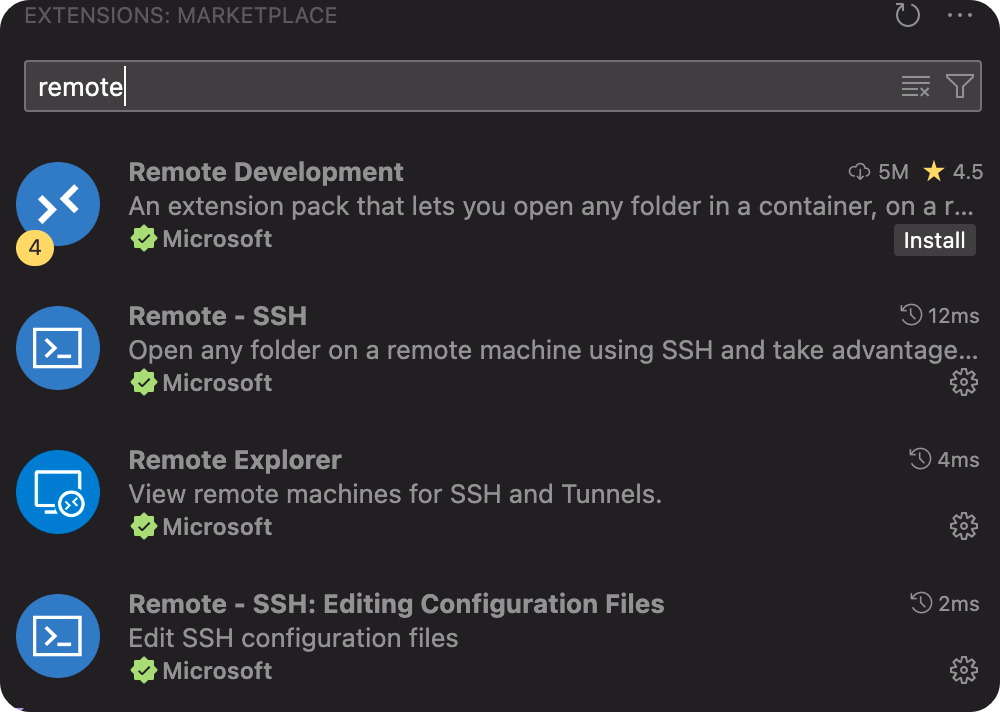Click the 4.5 star rating

(x=953, y=172)
